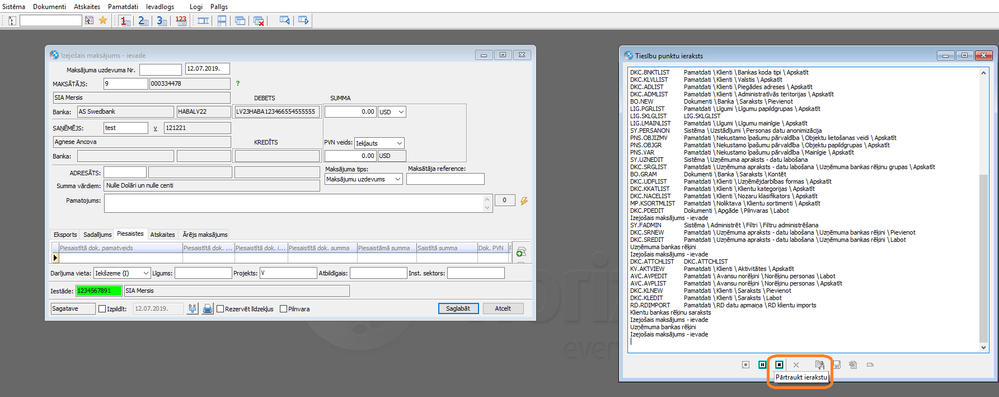Click the Maksātāja reference input field

pos(445,180)
